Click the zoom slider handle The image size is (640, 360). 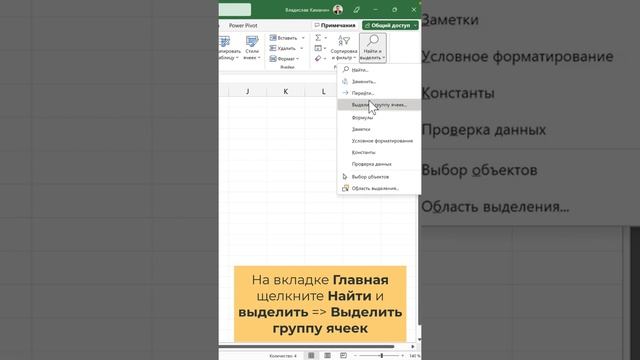pos(382,356)
